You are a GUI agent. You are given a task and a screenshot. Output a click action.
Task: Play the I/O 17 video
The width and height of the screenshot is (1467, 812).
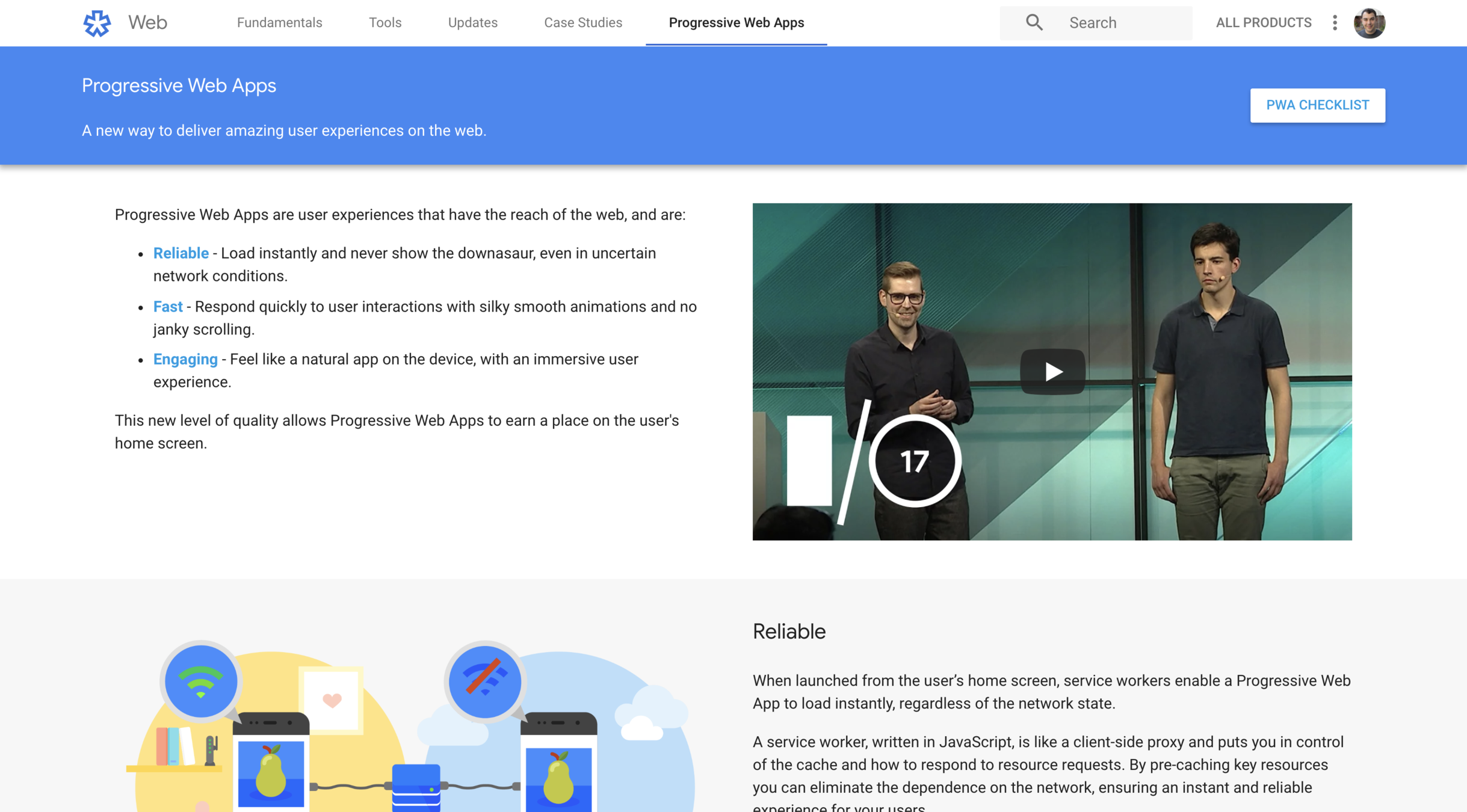(1052, 372)
